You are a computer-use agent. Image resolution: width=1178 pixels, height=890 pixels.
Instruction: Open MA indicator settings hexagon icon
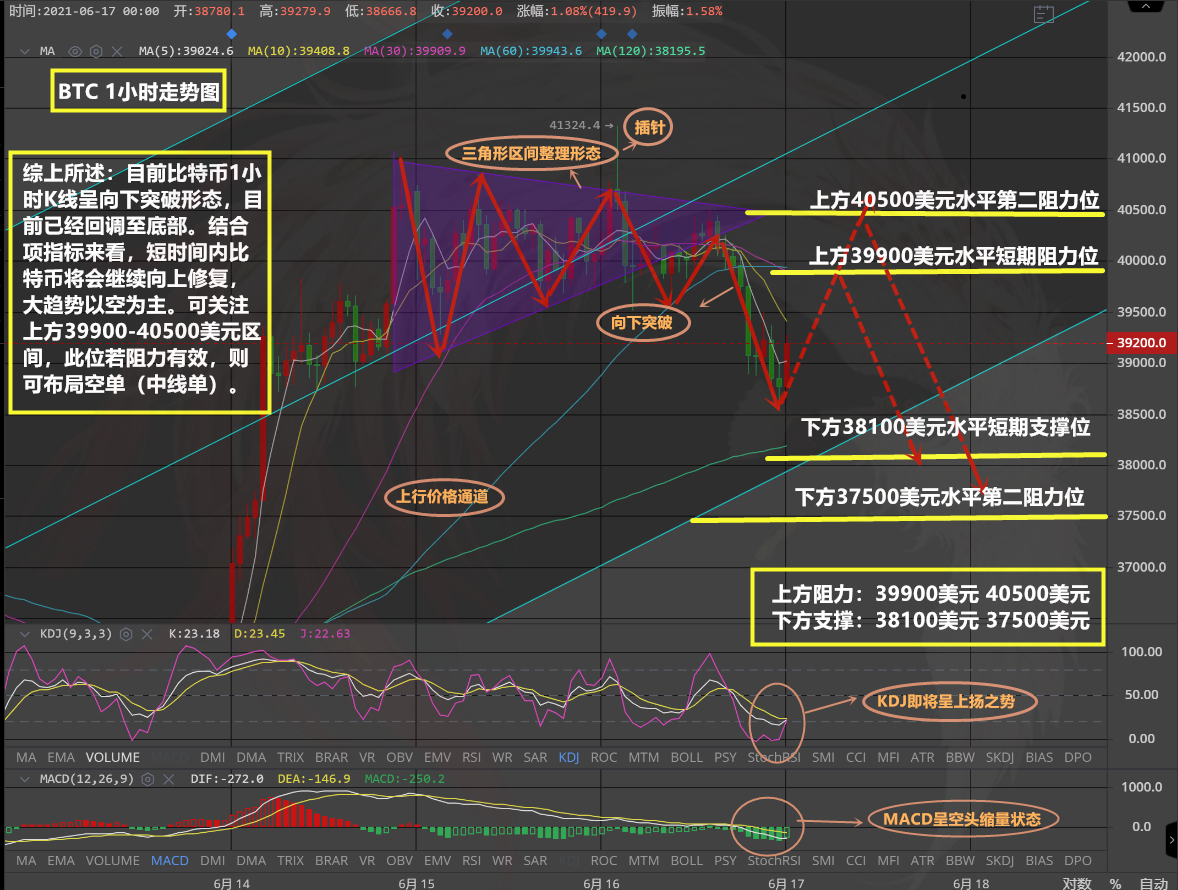point(96,51)
